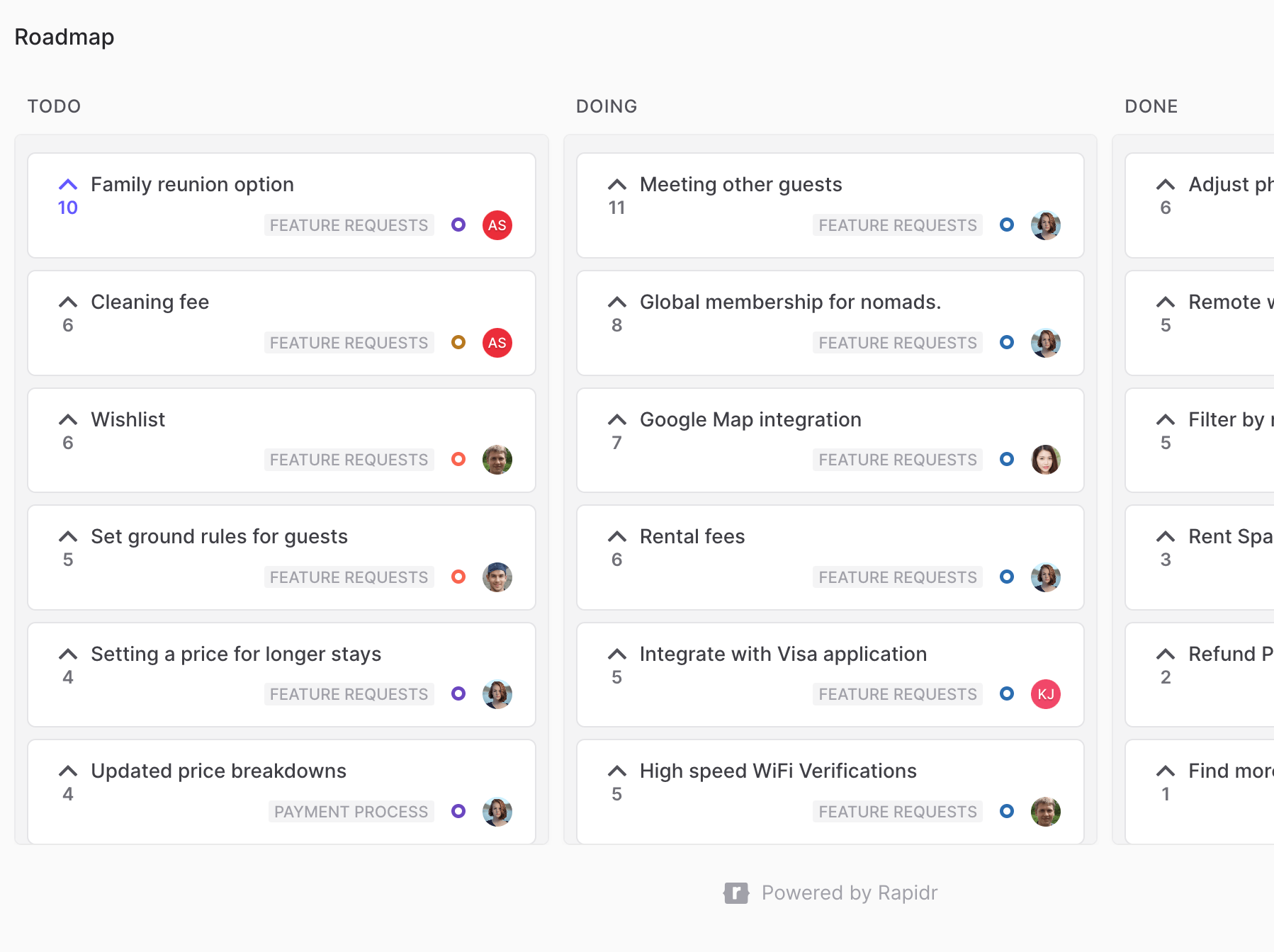Click the PAYMENT PROCESS tag on Updated price breakdowns
Viewport: 1274px width, 952px height.
pos(351,812)
